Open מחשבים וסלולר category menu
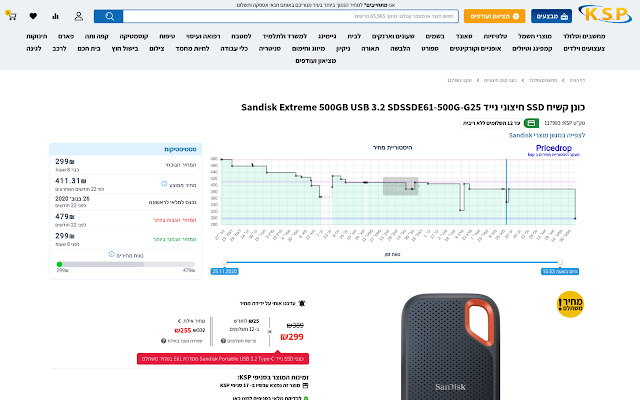 (x=584, y=36)
